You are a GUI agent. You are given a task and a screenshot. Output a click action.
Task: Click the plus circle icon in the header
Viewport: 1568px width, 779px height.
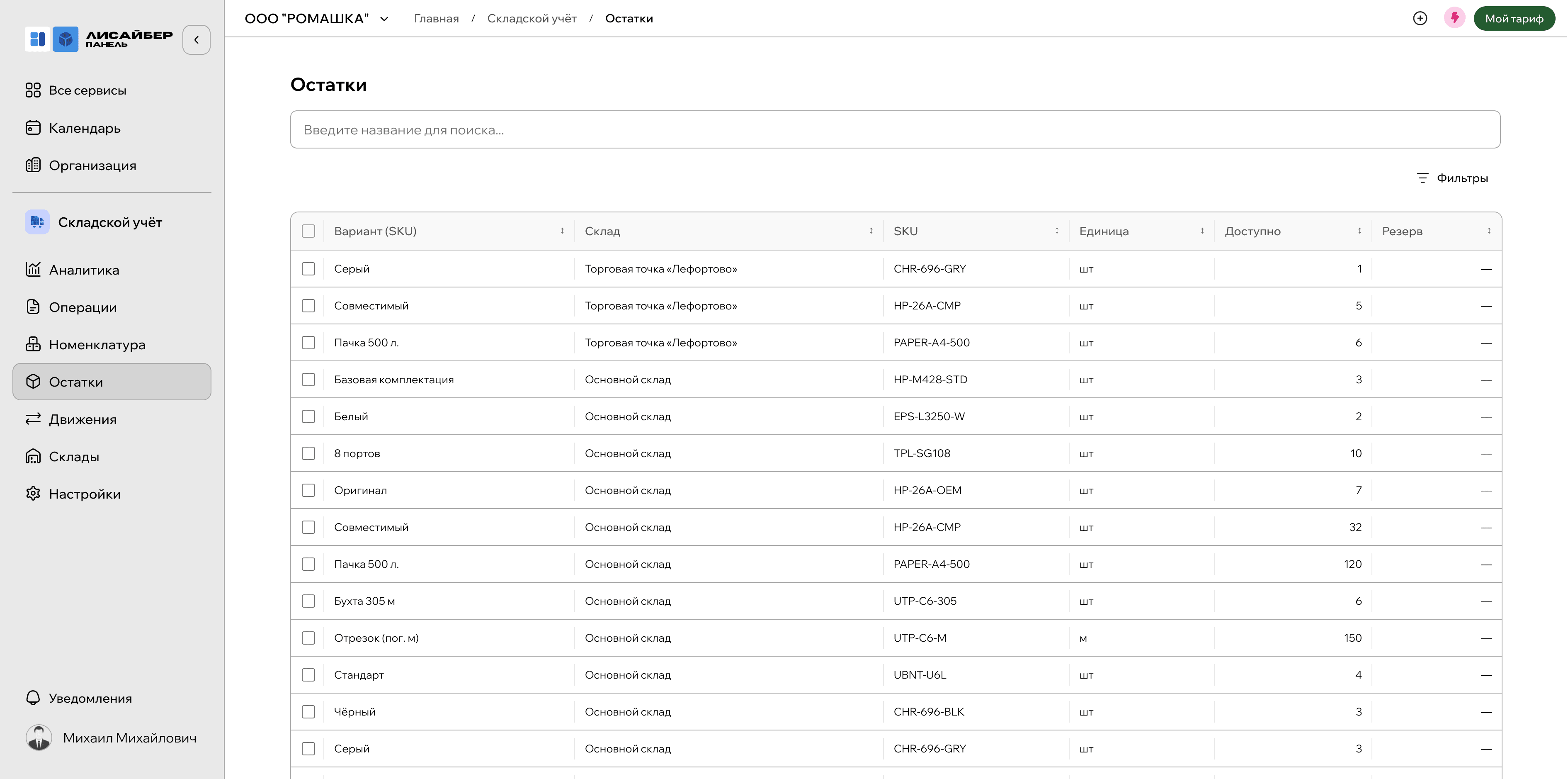pos(1420,18)
